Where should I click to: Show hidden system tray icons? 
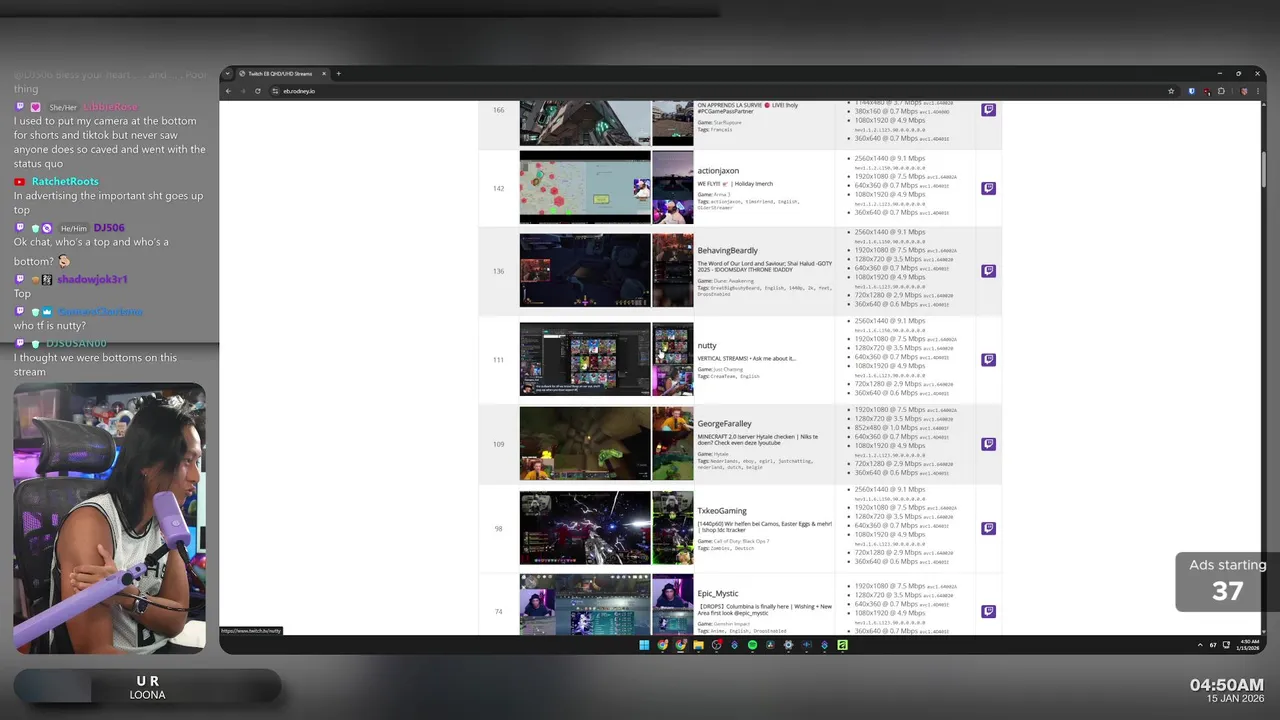tap(1201, 645)
